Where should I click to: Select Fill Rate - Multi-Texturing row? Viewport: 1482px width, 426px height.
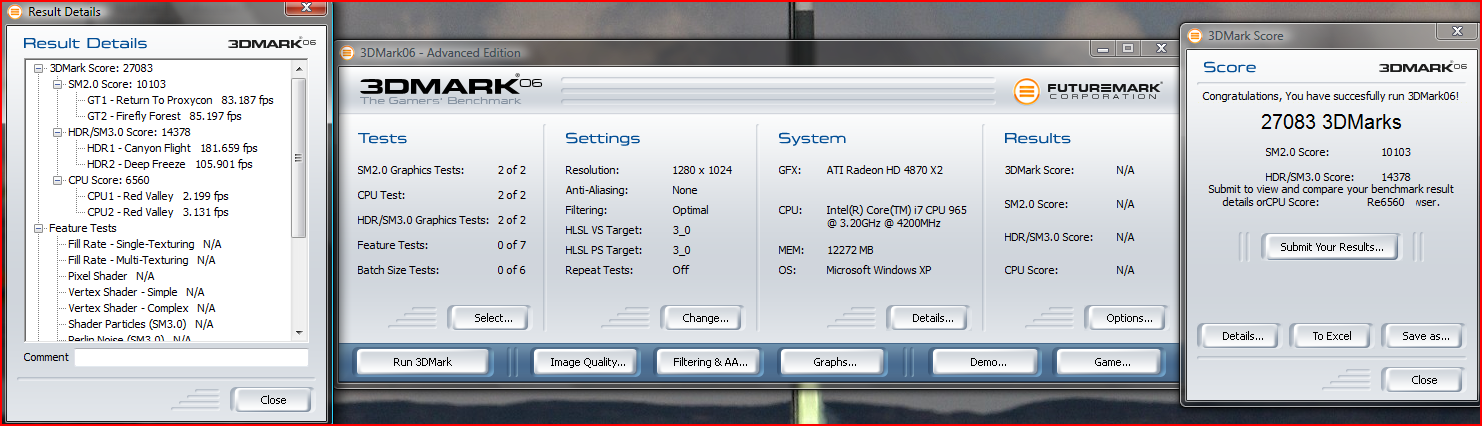[x=142, y=260]
